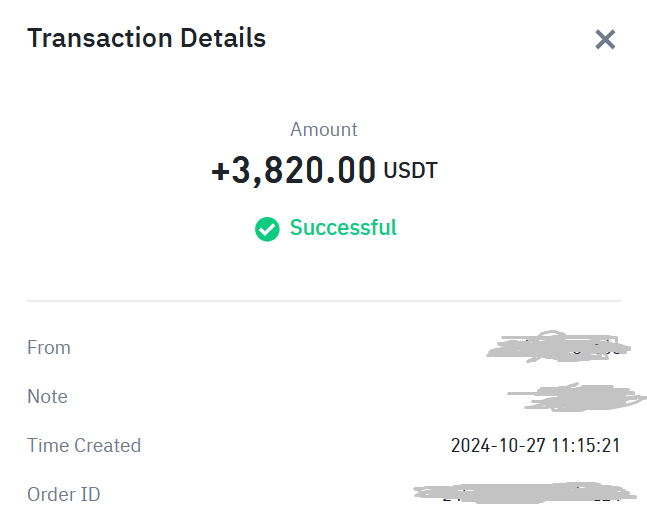Click the Transaction Details title
This screenshot has width=647, height=532.
[146, 38]
